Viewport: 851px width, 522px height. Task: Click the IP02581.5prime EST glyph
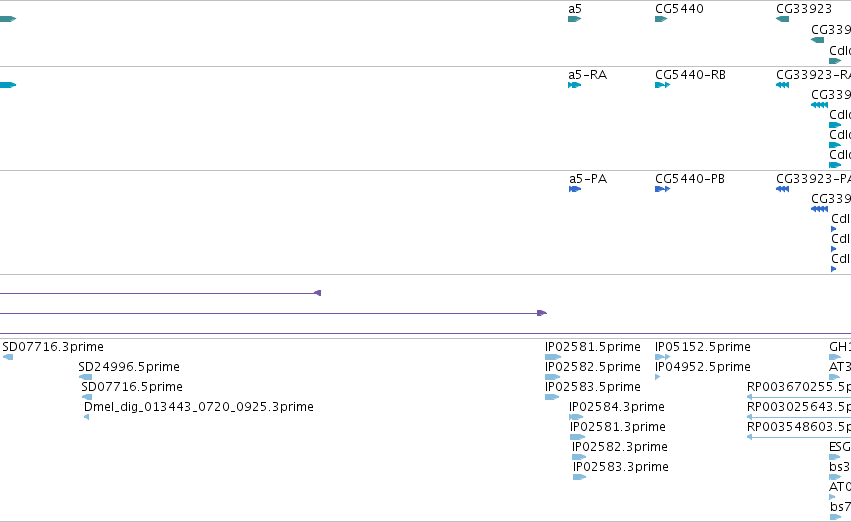coord(553,357)
